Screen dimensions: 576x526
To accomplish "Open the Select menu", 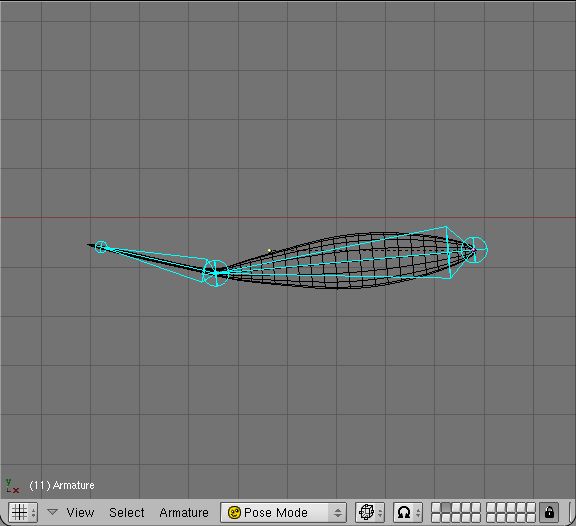I will [x=126, y=512].
